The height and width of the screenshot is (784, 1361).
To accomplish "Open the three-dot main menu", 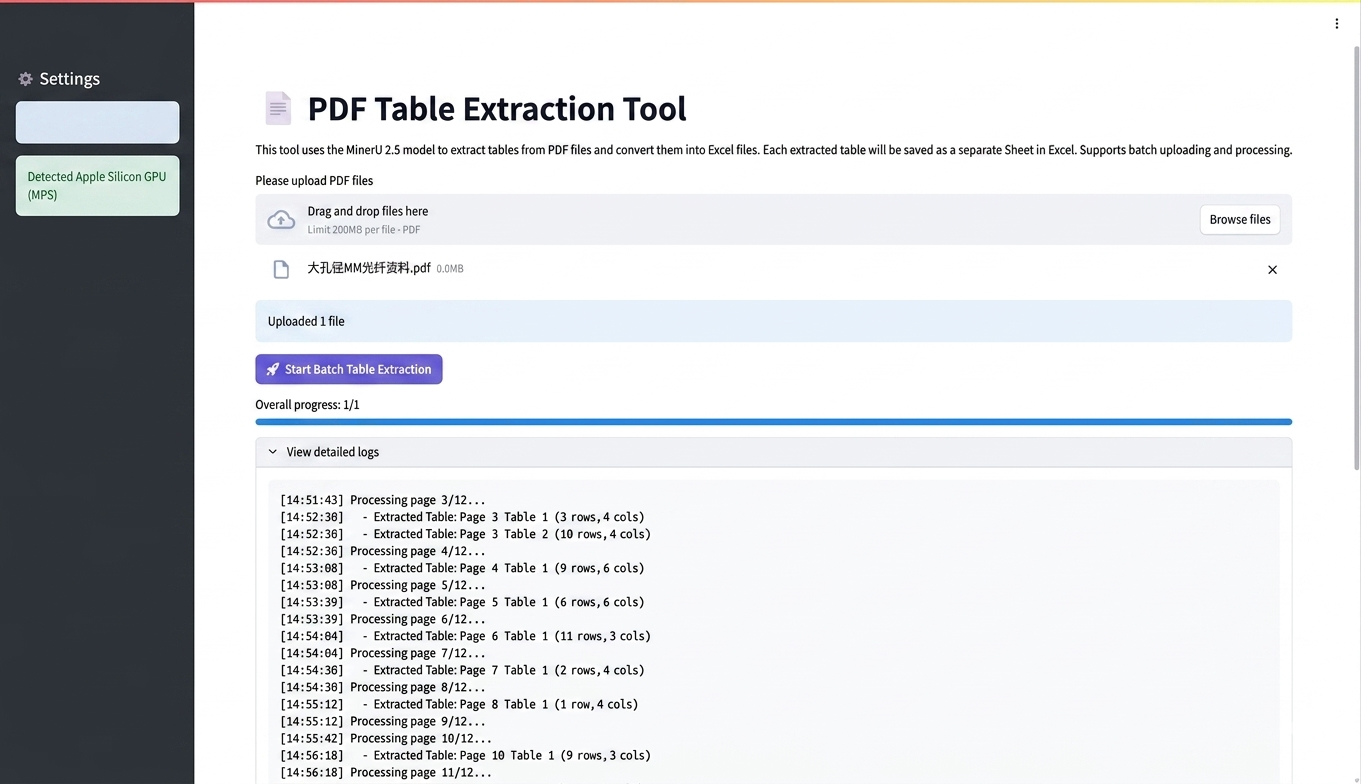I will [1336, 24].
